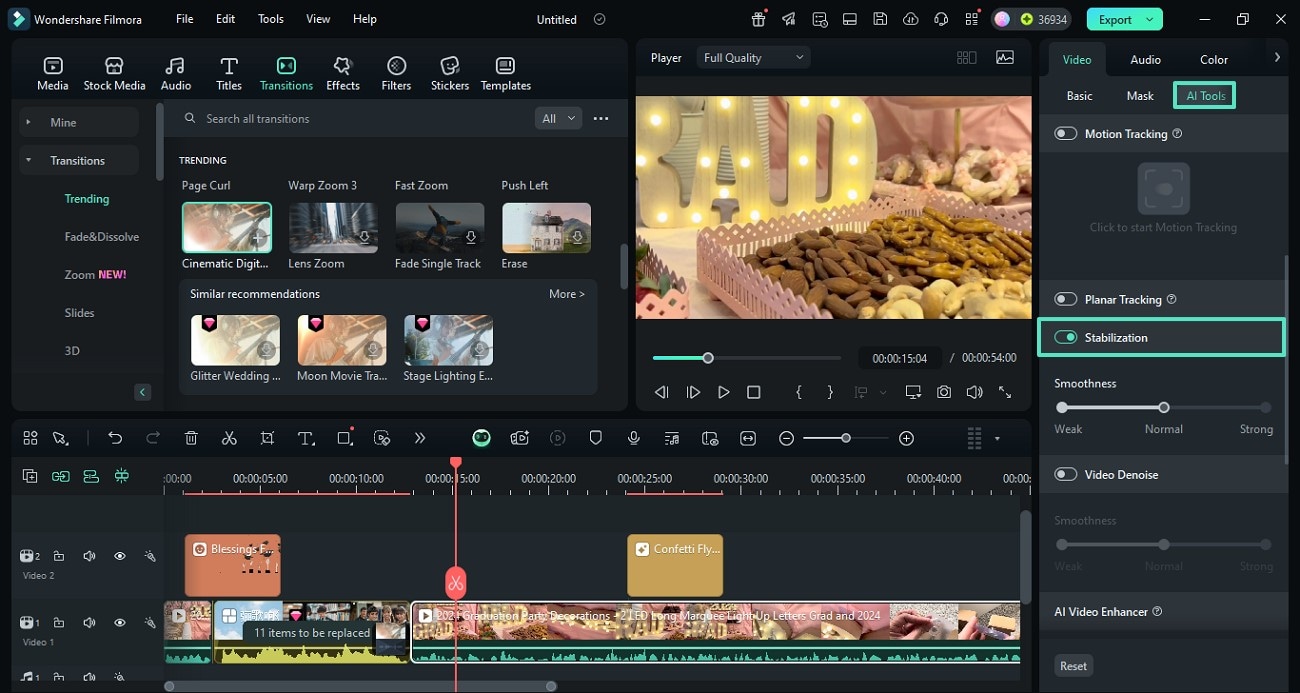Click the player volume speaker icon

pos(974,392)
